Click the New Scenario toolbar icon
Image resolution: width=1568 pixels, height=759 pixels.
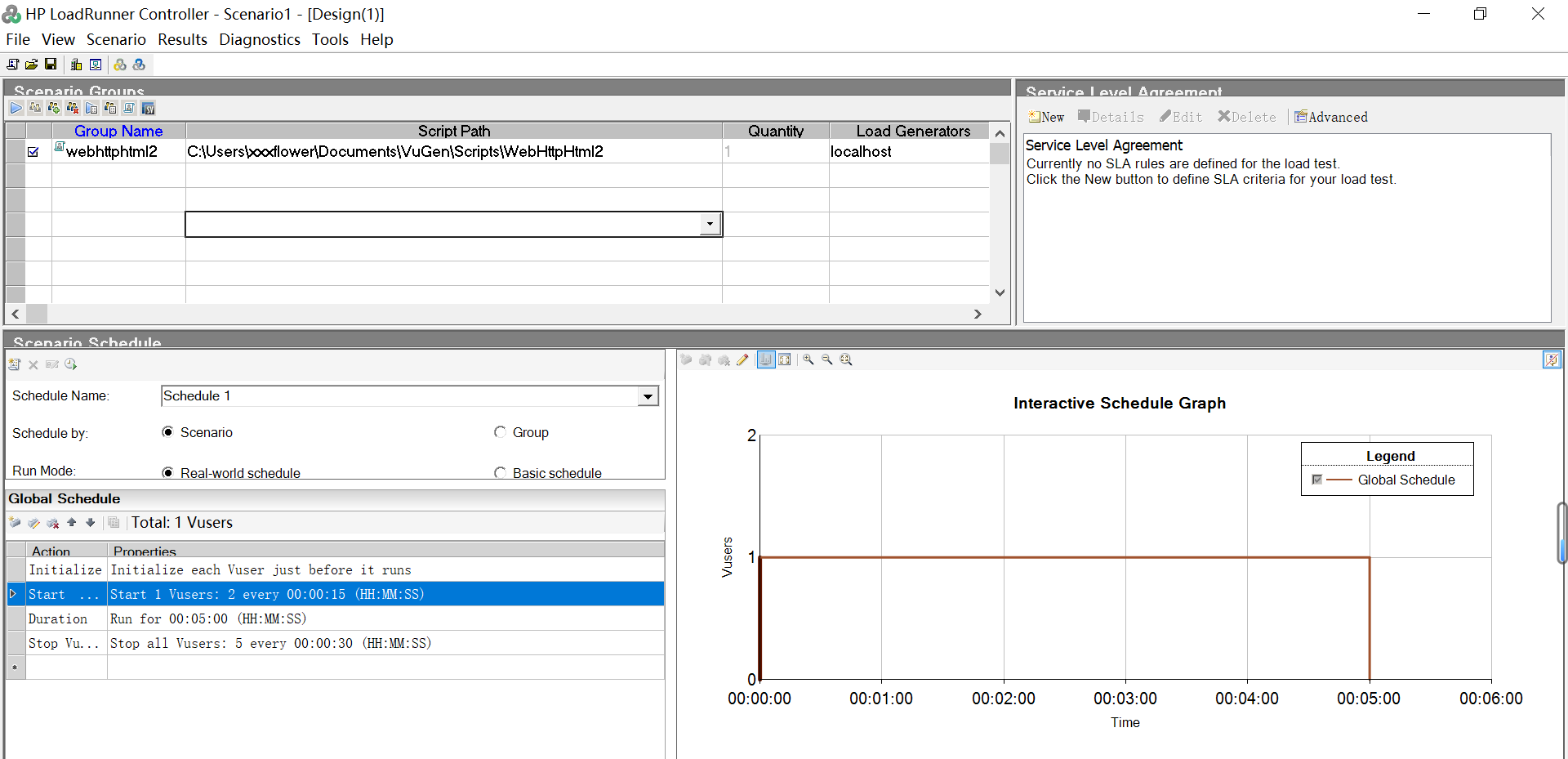point(13,65)
